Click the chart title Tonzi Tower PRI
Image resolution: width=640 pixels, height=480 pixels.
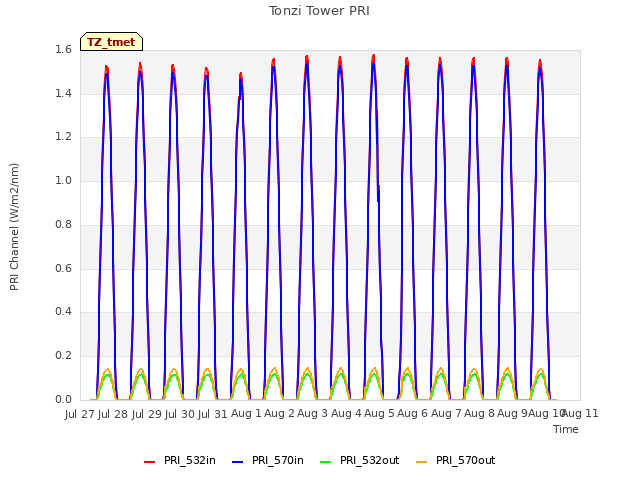[319, 11]
